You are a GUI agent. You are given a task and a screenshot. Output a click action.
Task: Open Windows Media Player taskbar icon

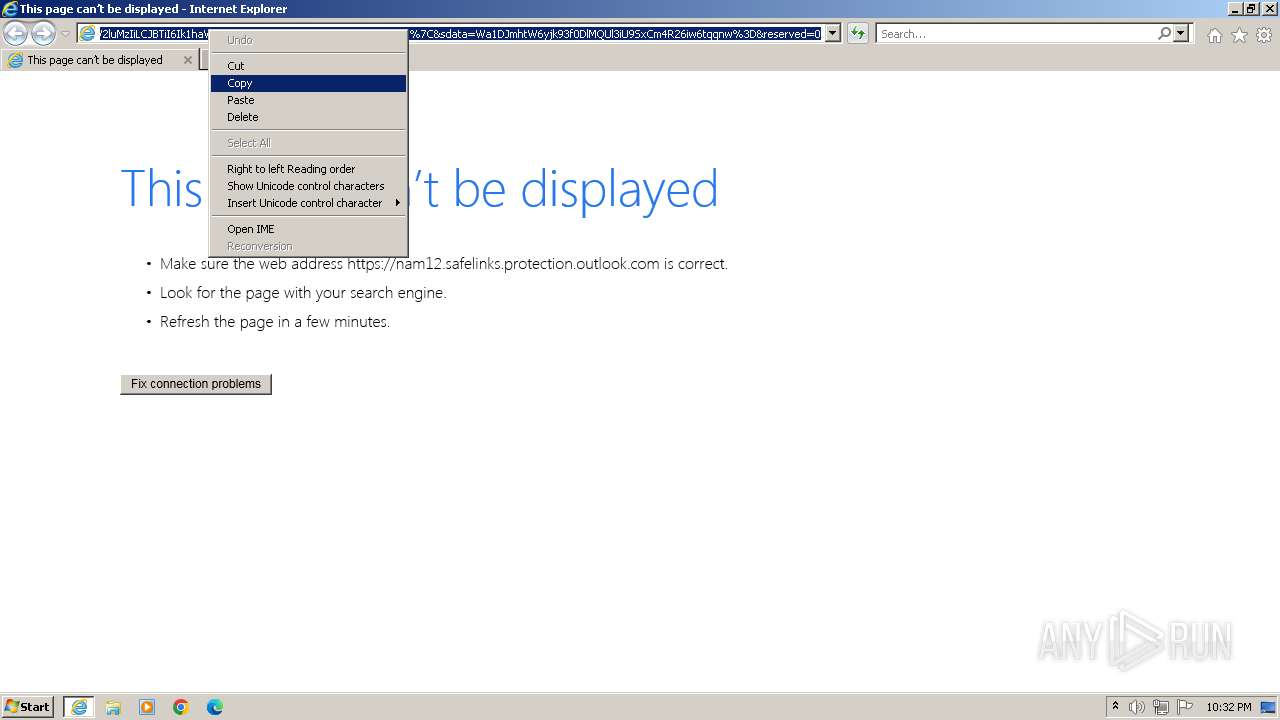click(x=147, y=707)
